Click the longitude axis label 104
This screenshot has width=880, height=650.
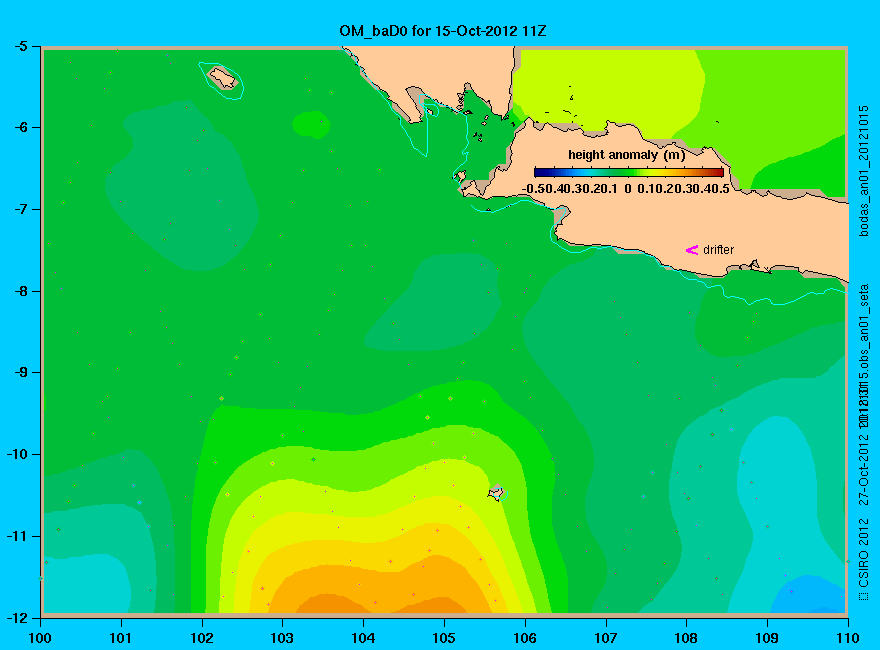(363, 638)
